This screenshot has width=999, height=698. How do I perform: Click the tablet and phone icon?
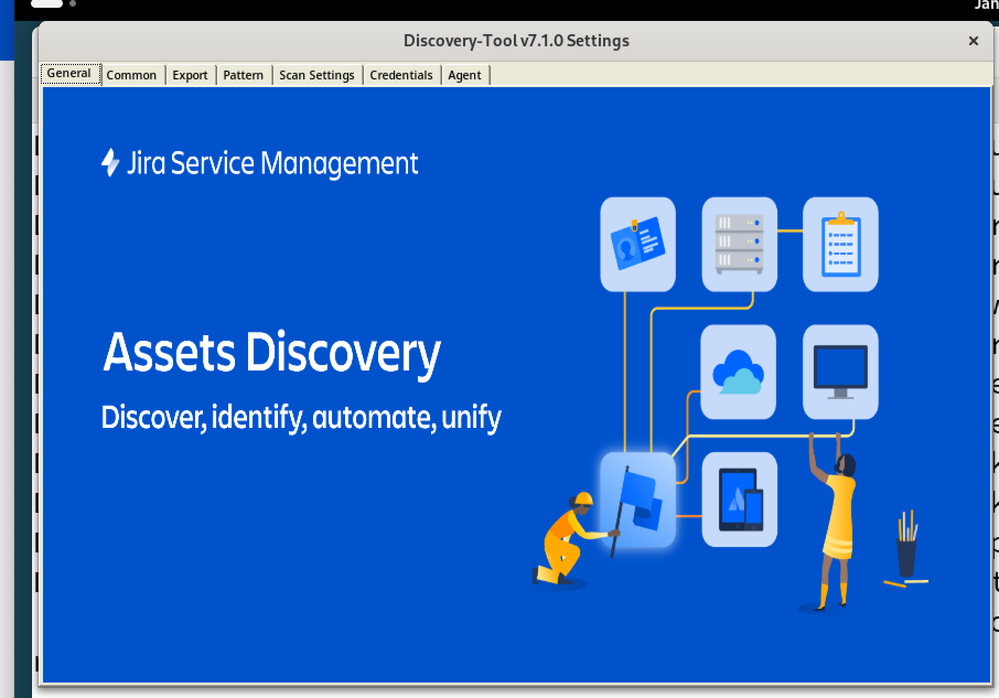(x=739, y=500)
